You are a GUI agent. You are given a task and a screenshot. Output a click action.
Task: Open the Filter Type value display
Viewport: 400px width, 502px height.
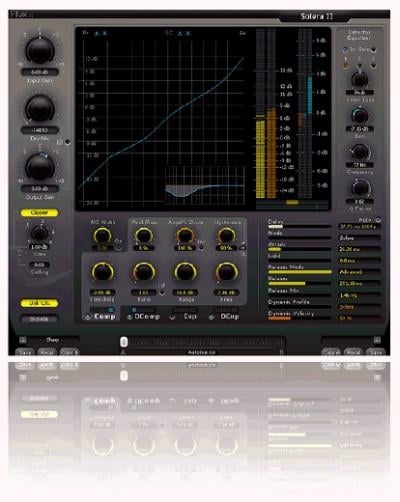pyautogui.click(x=359, y=93)
